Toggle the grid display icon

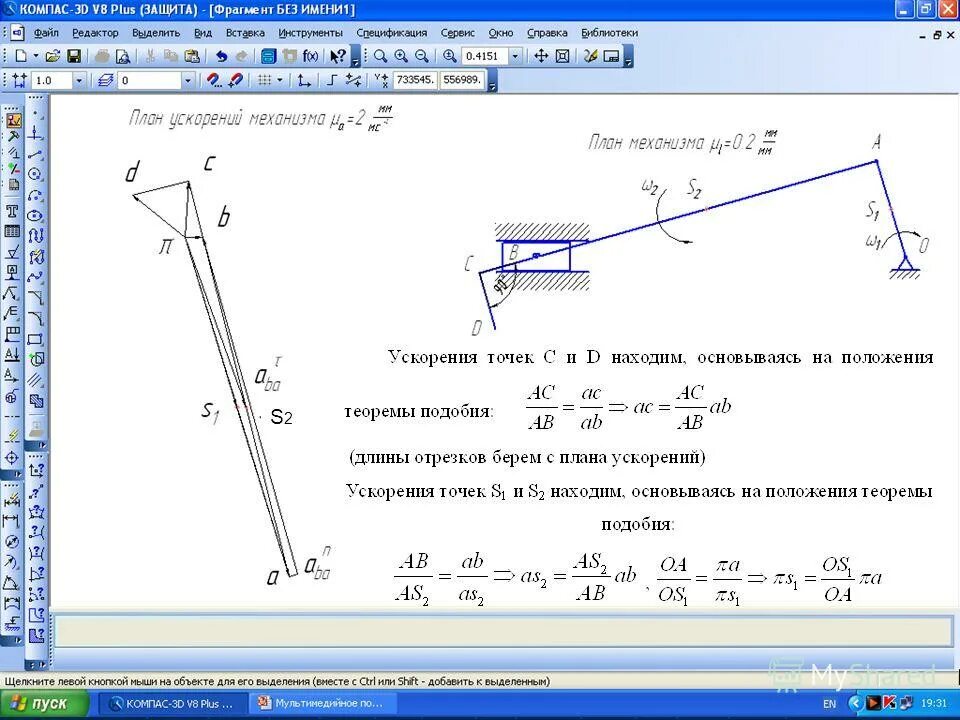264,80
